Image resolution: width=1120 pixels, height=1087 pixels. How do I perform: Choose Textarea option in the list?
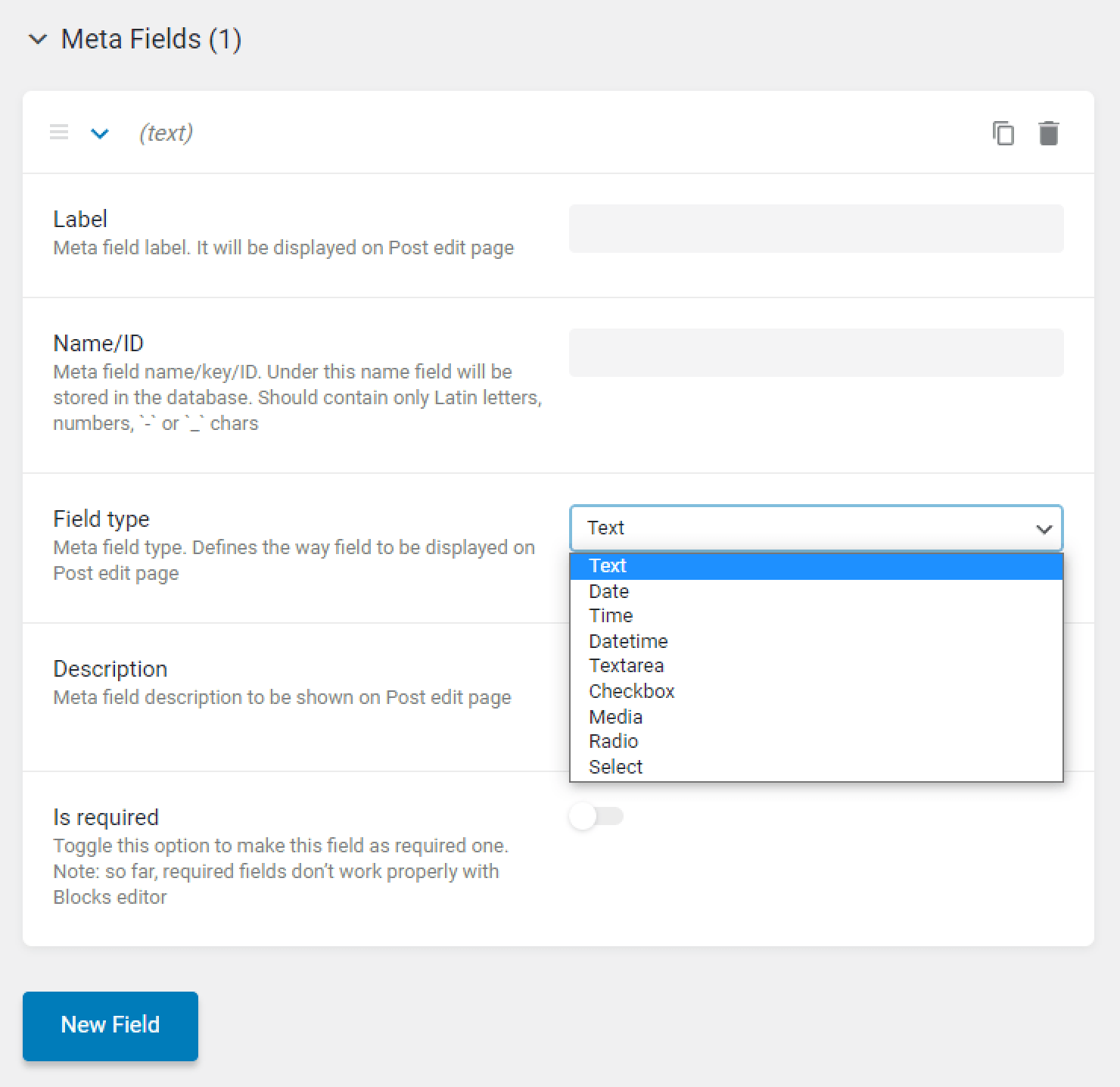click(x=817, y=666)
